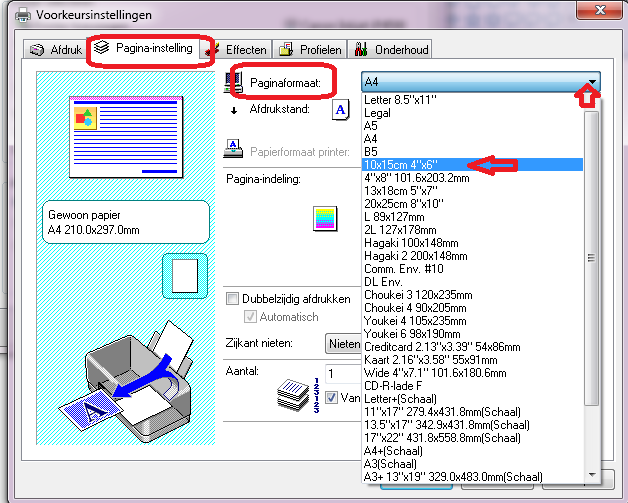This screenshot has height=503, width=628.
Task: Click the document page preview thumbnail
Action: pos(126,137)
